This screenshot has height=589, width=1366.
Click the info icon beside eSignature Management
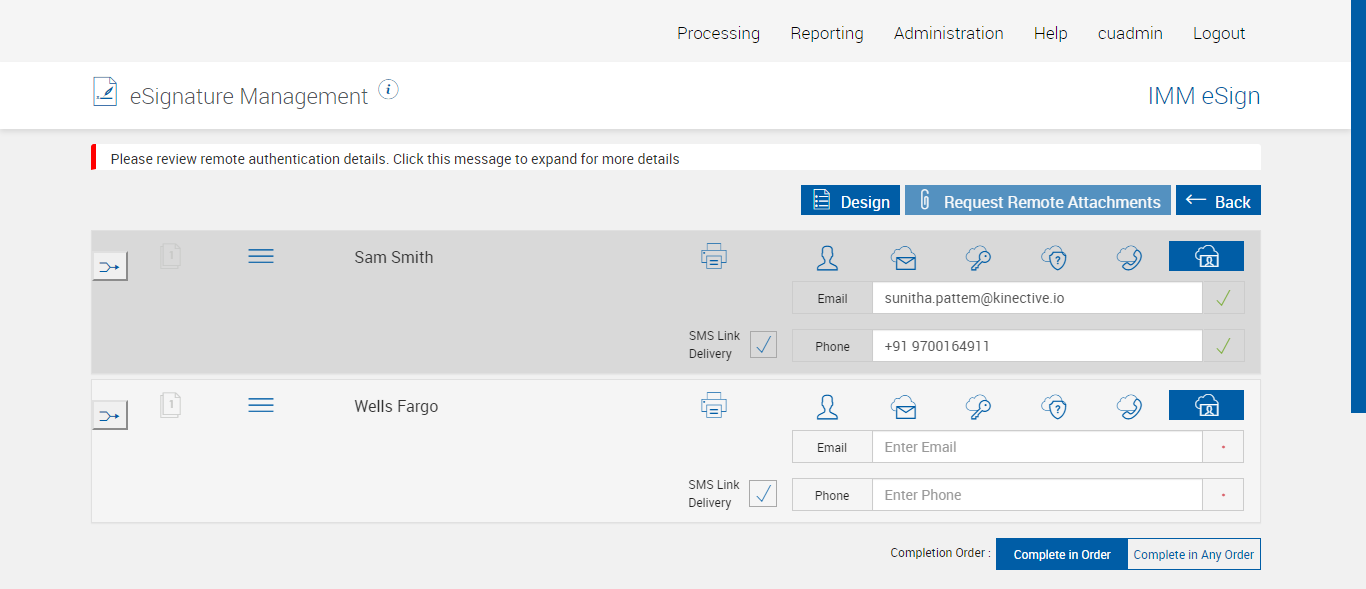pyautogui.click(x=389, y=90)
